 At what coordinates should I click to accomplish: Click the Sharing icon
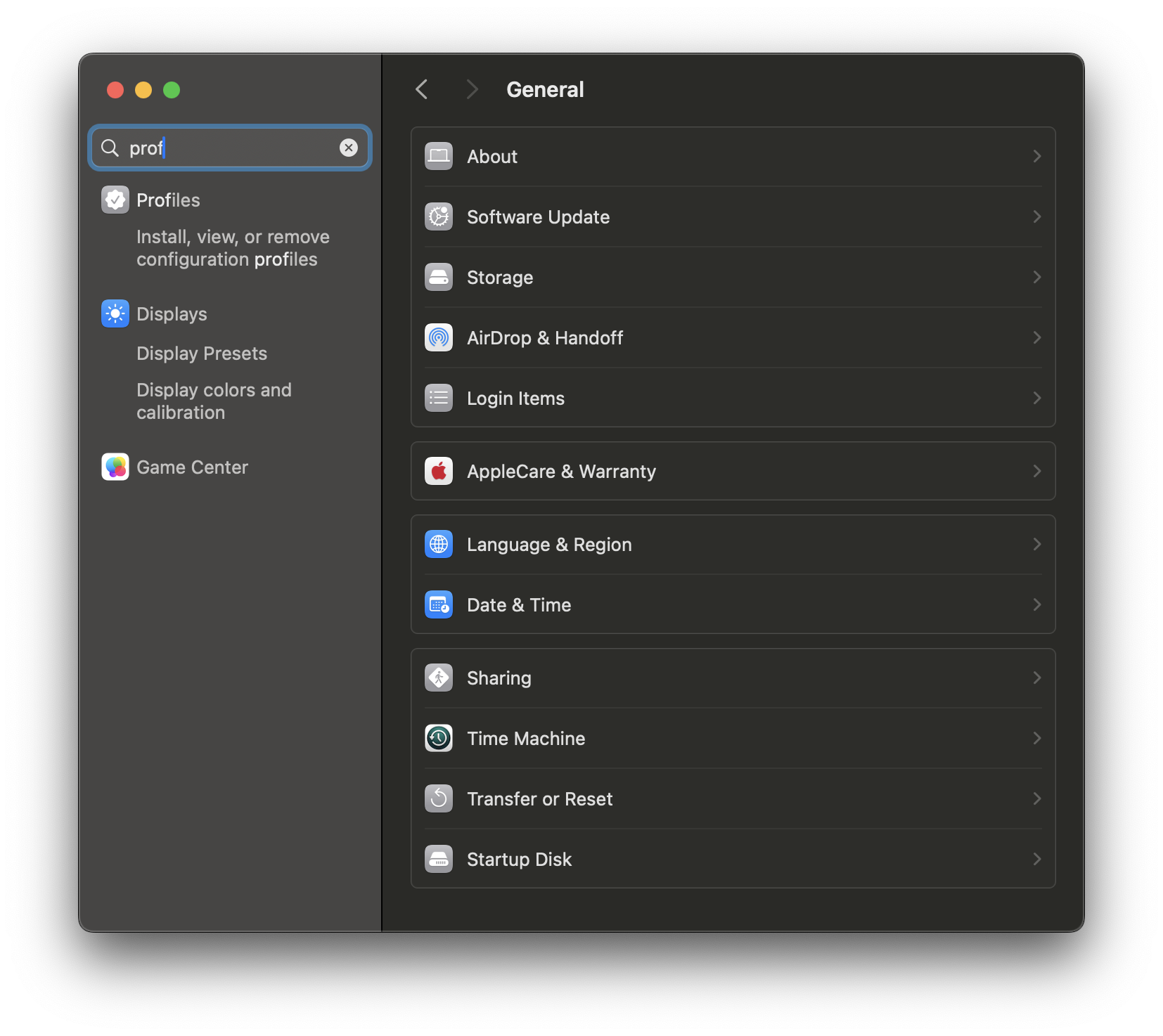tap(439, 678)
